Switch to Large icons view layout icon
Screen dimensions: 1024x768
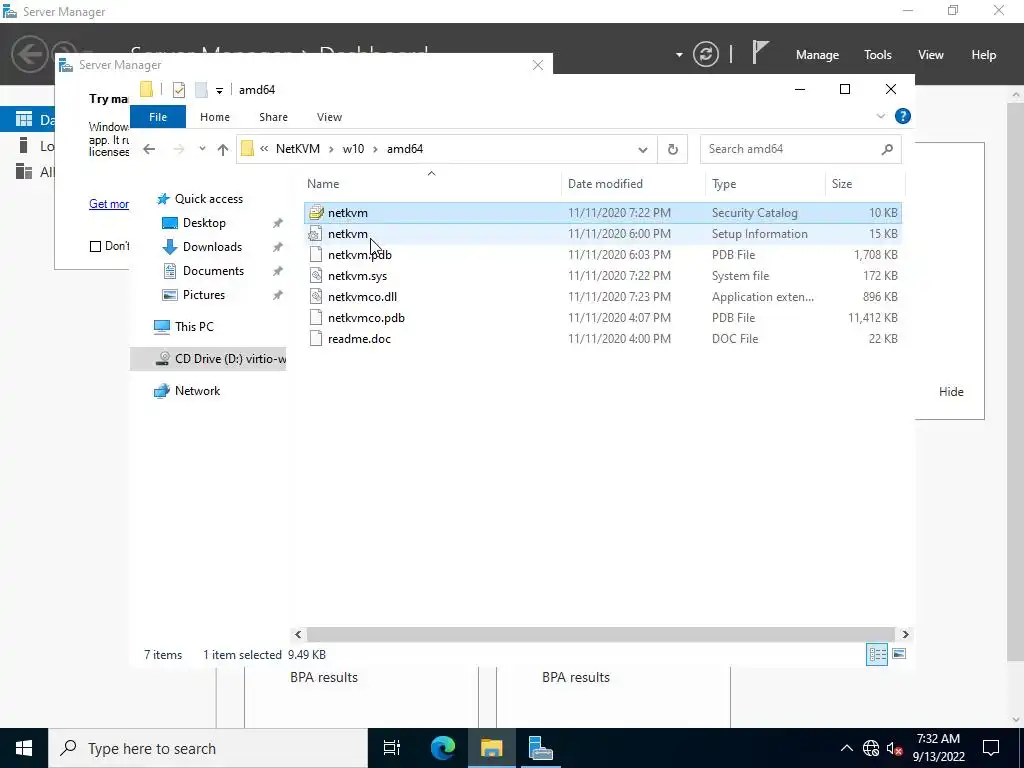[899, 654]
